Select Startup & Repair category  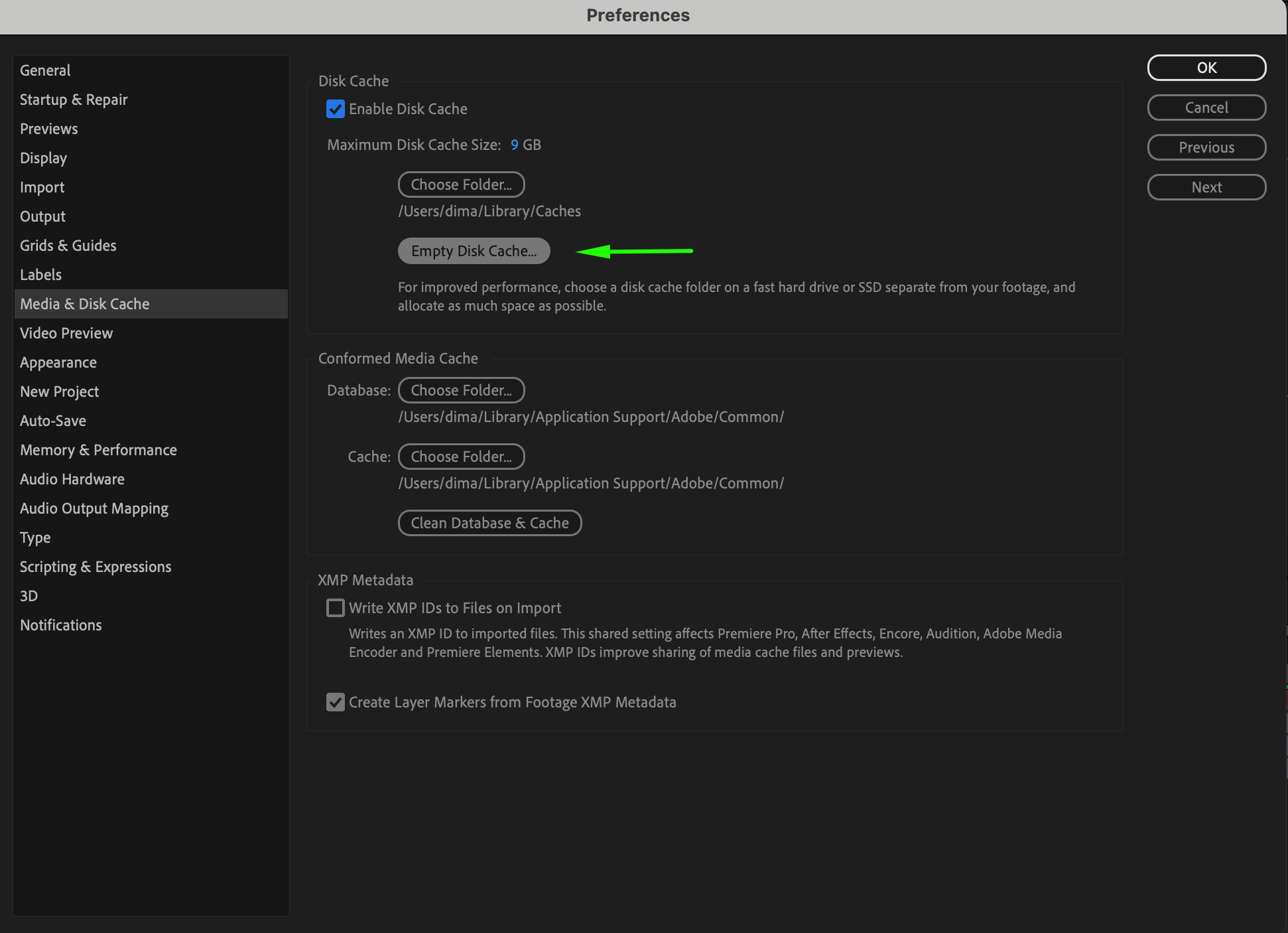pyautogui.click(x=74, y=100)
